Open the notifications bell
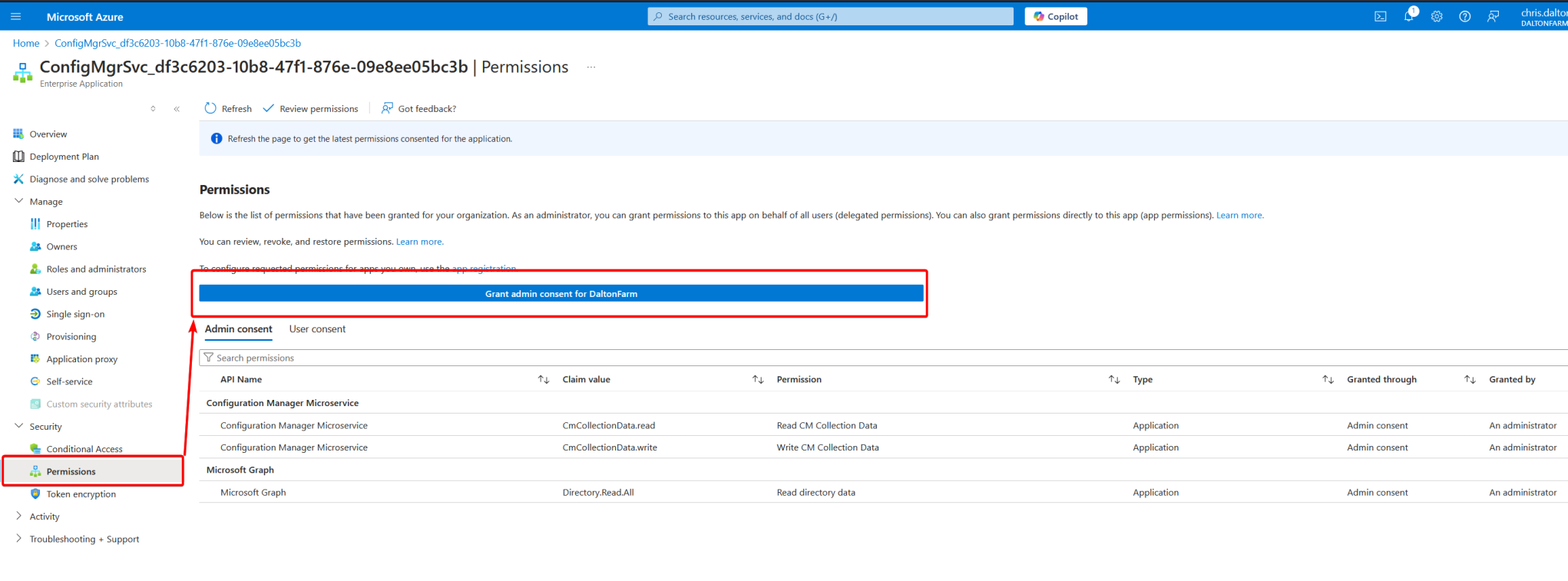 click(x=1408, y=16)
